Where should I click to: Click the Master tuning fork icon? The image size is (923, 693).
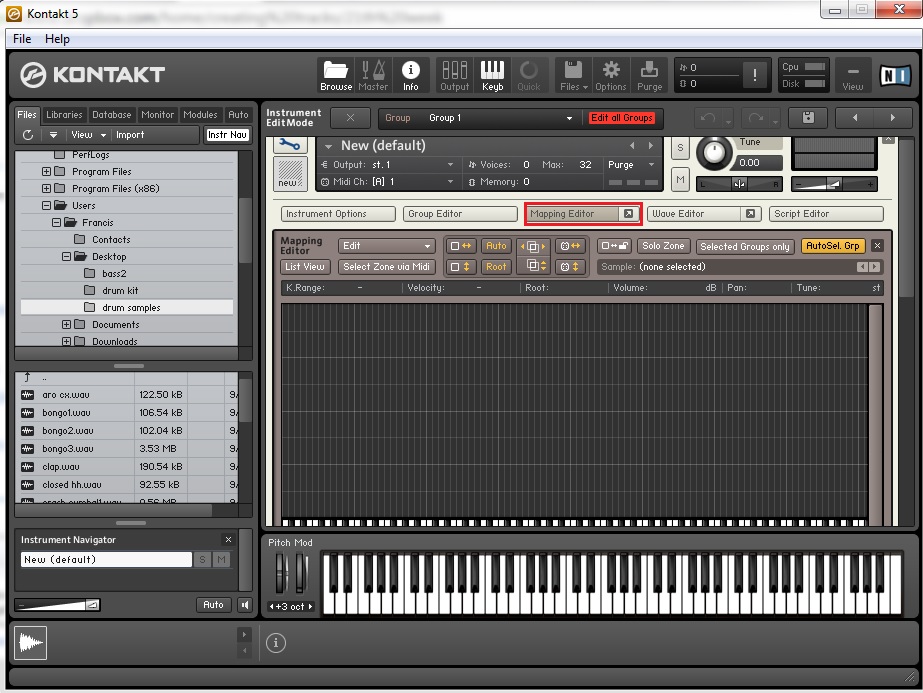[x=373, y=75]
